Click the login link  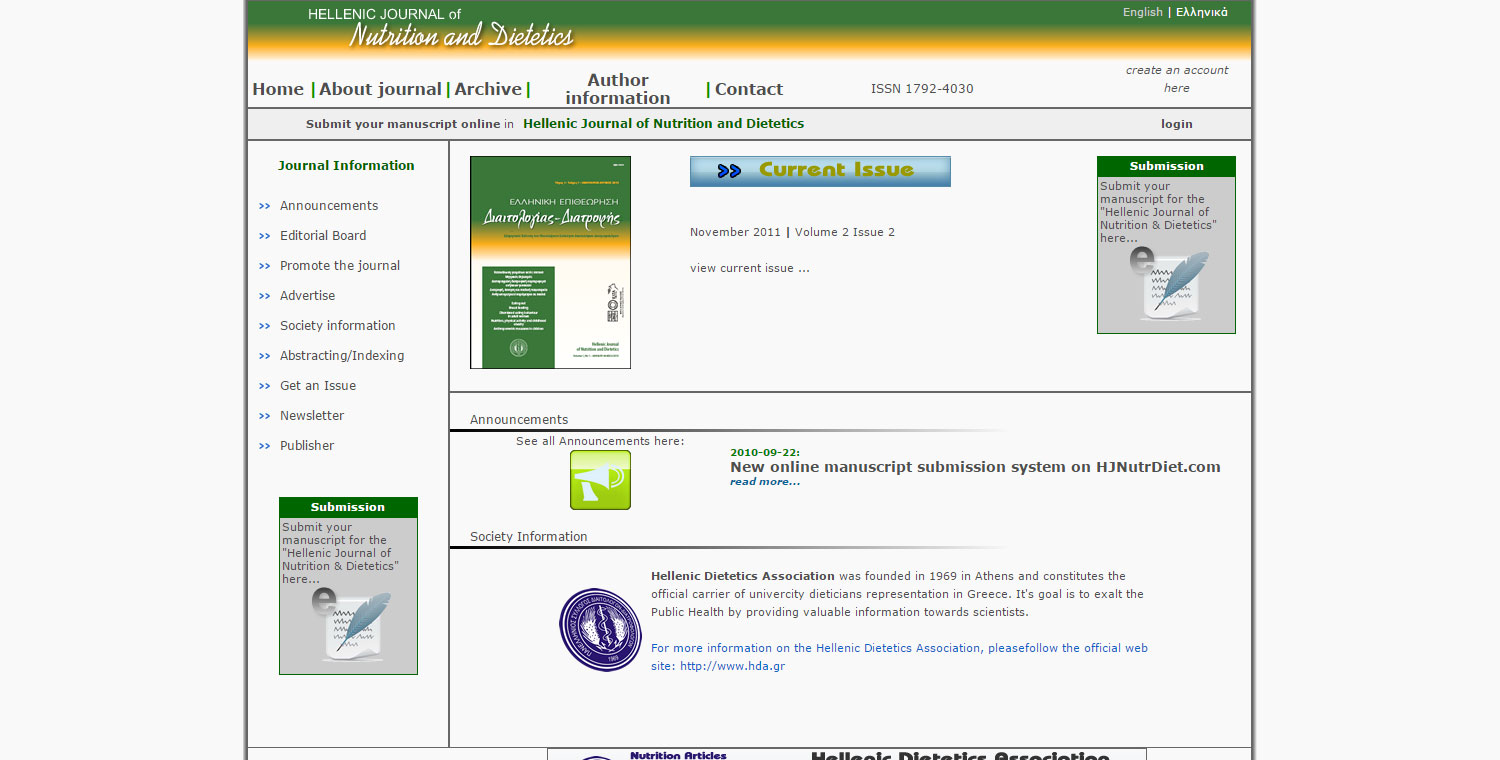[x=1177, y=124]
